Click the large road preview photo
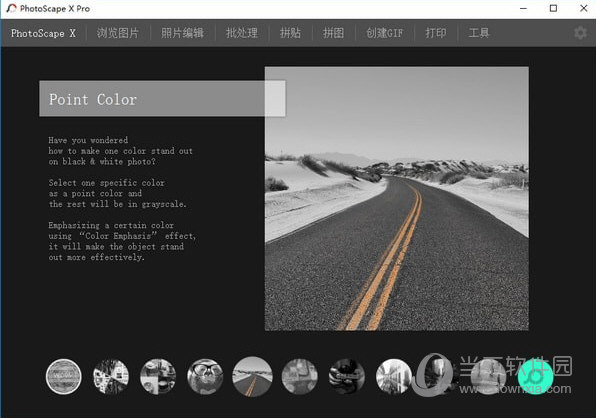This screenshot has width=596, height=418. click(x=396, y=198)
